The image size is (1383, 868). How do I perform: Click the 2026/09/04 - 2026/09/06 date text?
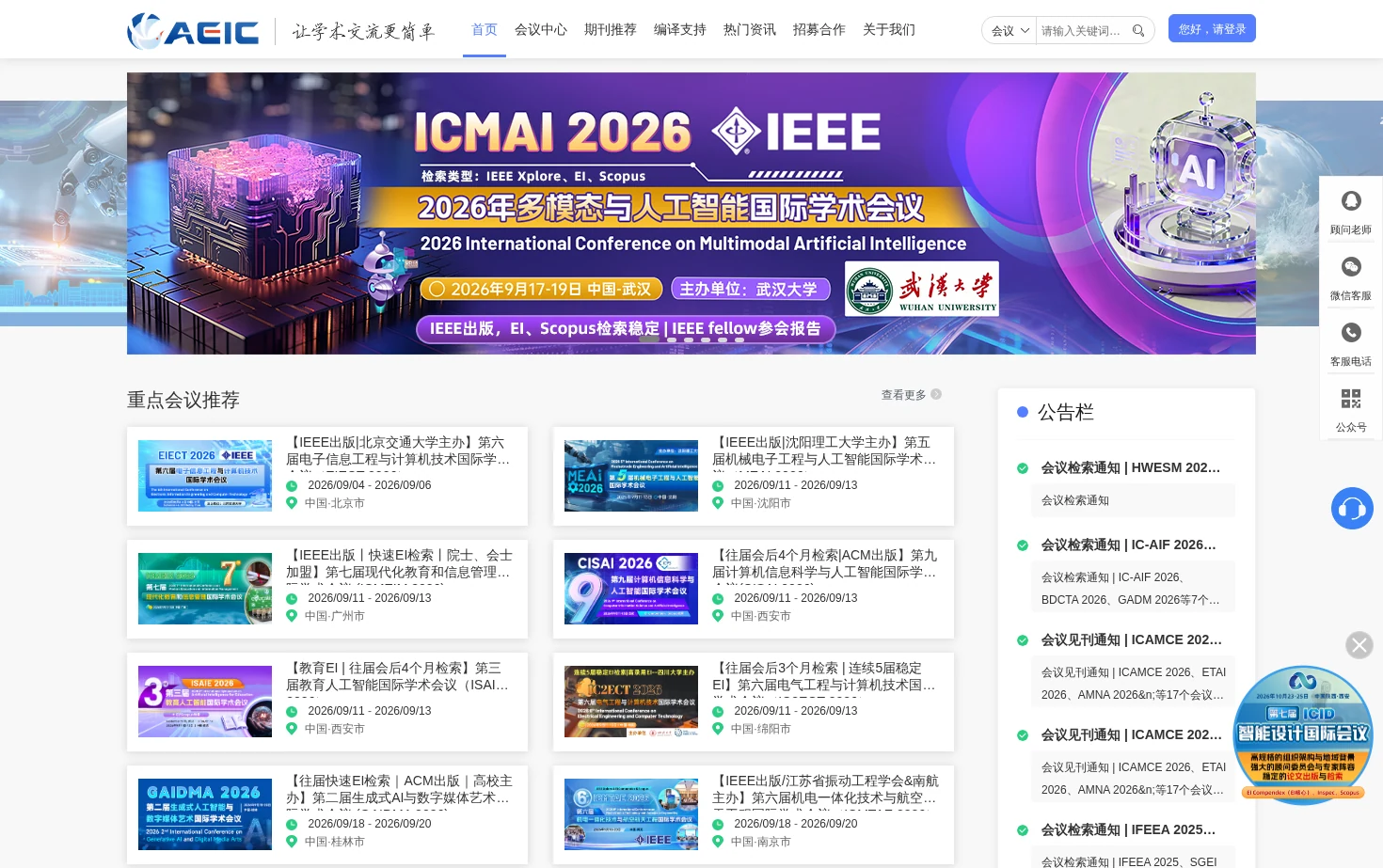[370, 485]
